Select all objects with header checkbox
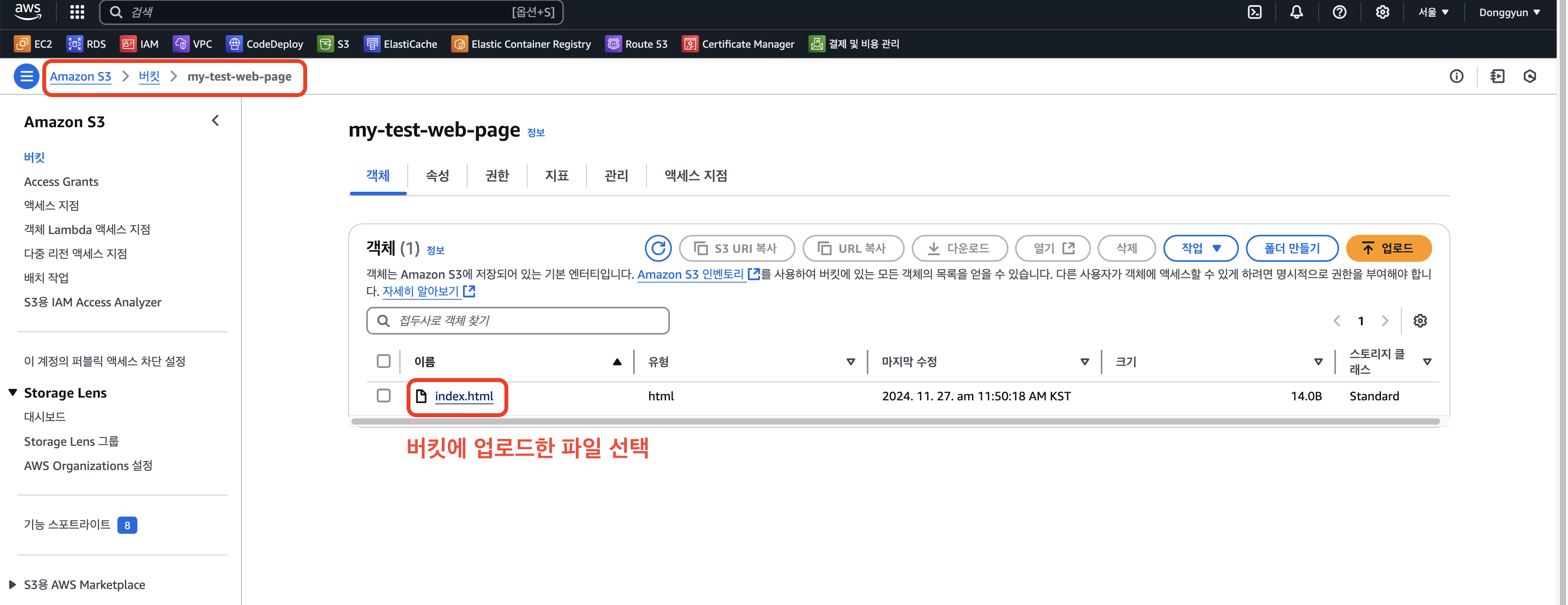The height and width of the screenshot is (605, 1568). click(383, 362)
